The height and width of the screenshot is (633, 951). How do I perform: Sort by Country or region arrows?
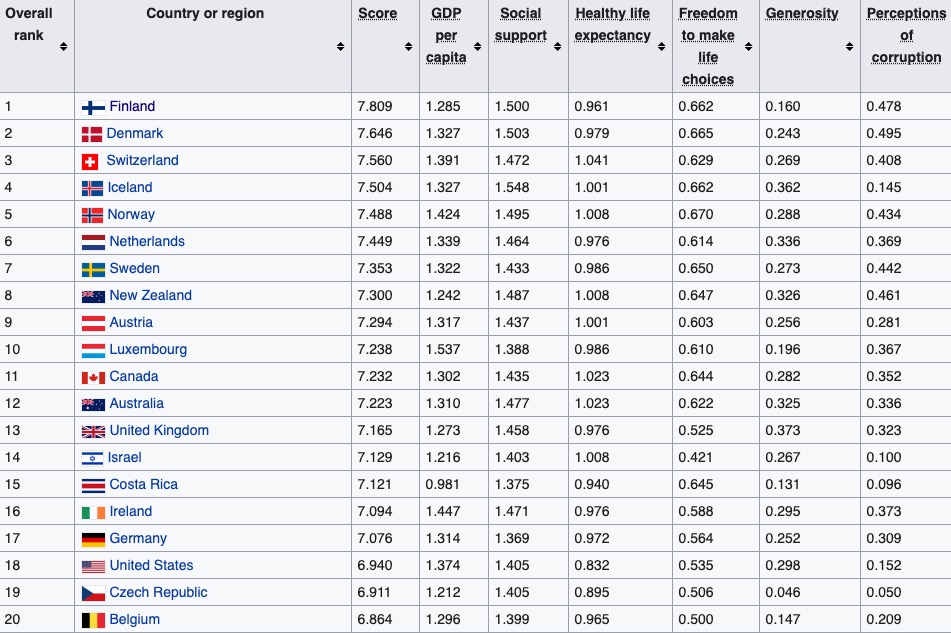(340, 47)
